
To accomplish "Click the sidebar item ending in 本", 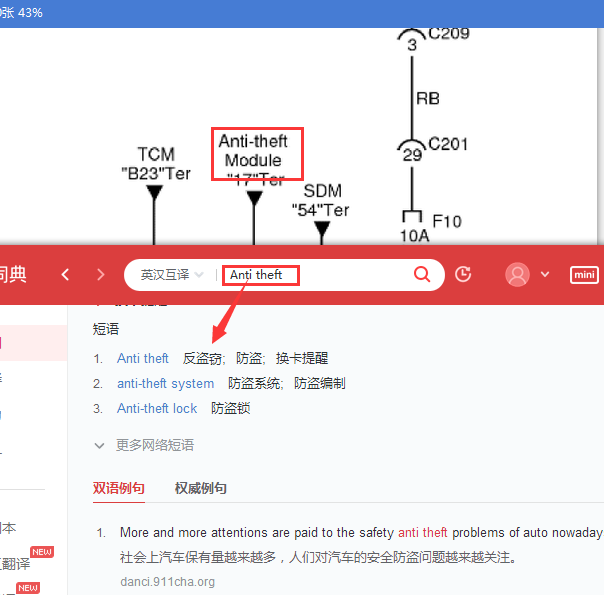I will [x=8, y=528].
